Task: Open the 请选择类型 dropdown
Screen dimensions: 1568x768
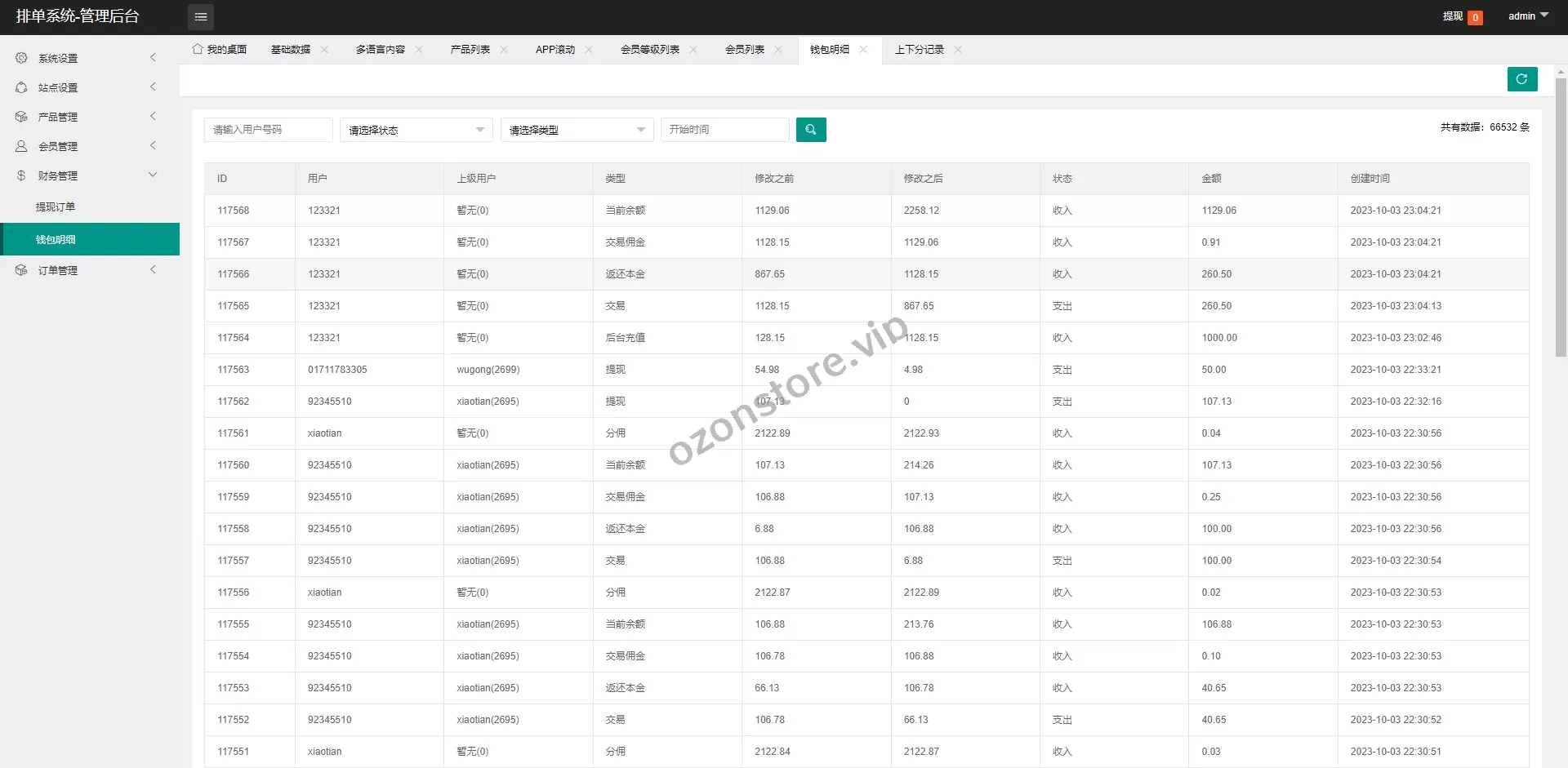Action: [x=577, y=130]
